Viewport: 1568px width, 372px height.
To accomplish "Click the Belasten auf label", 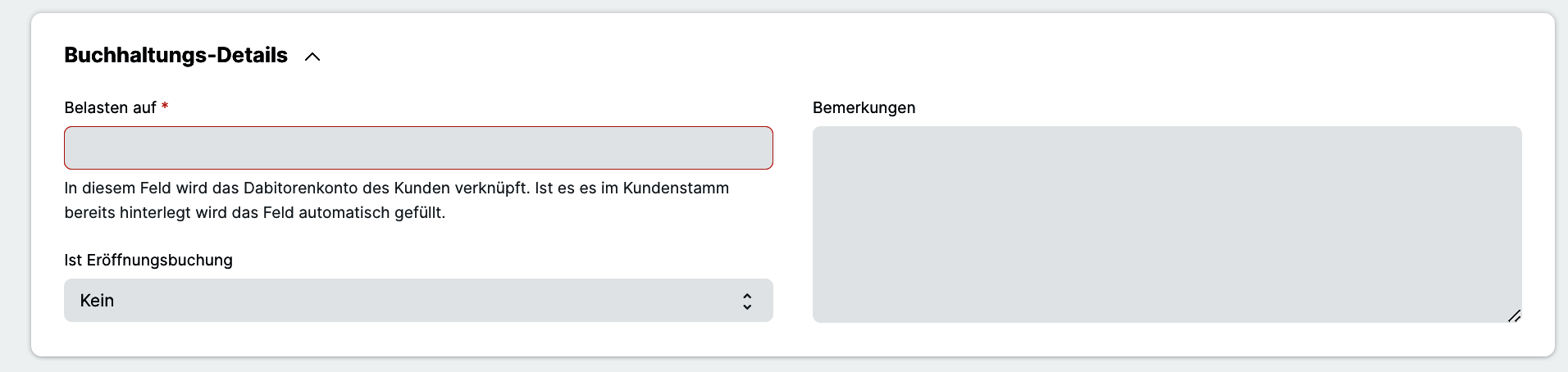I will pos(110,108).
